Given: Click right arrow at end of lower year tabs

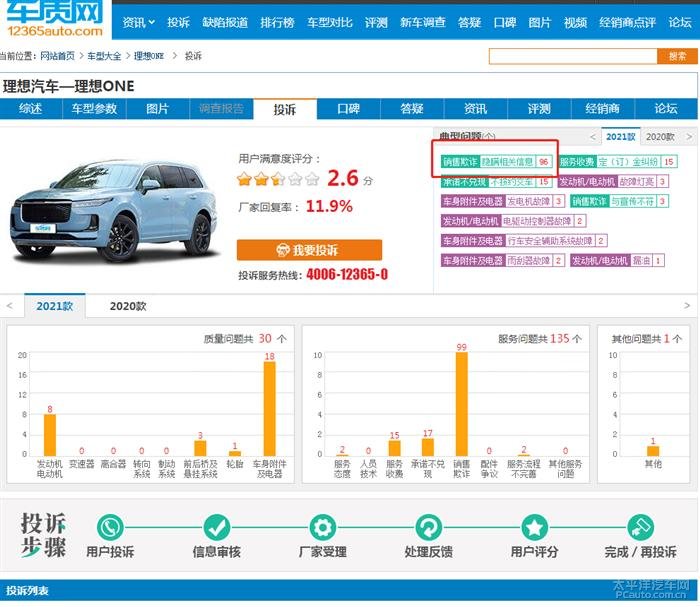Looking at the screenshot, I should click(x=687, y=306).
